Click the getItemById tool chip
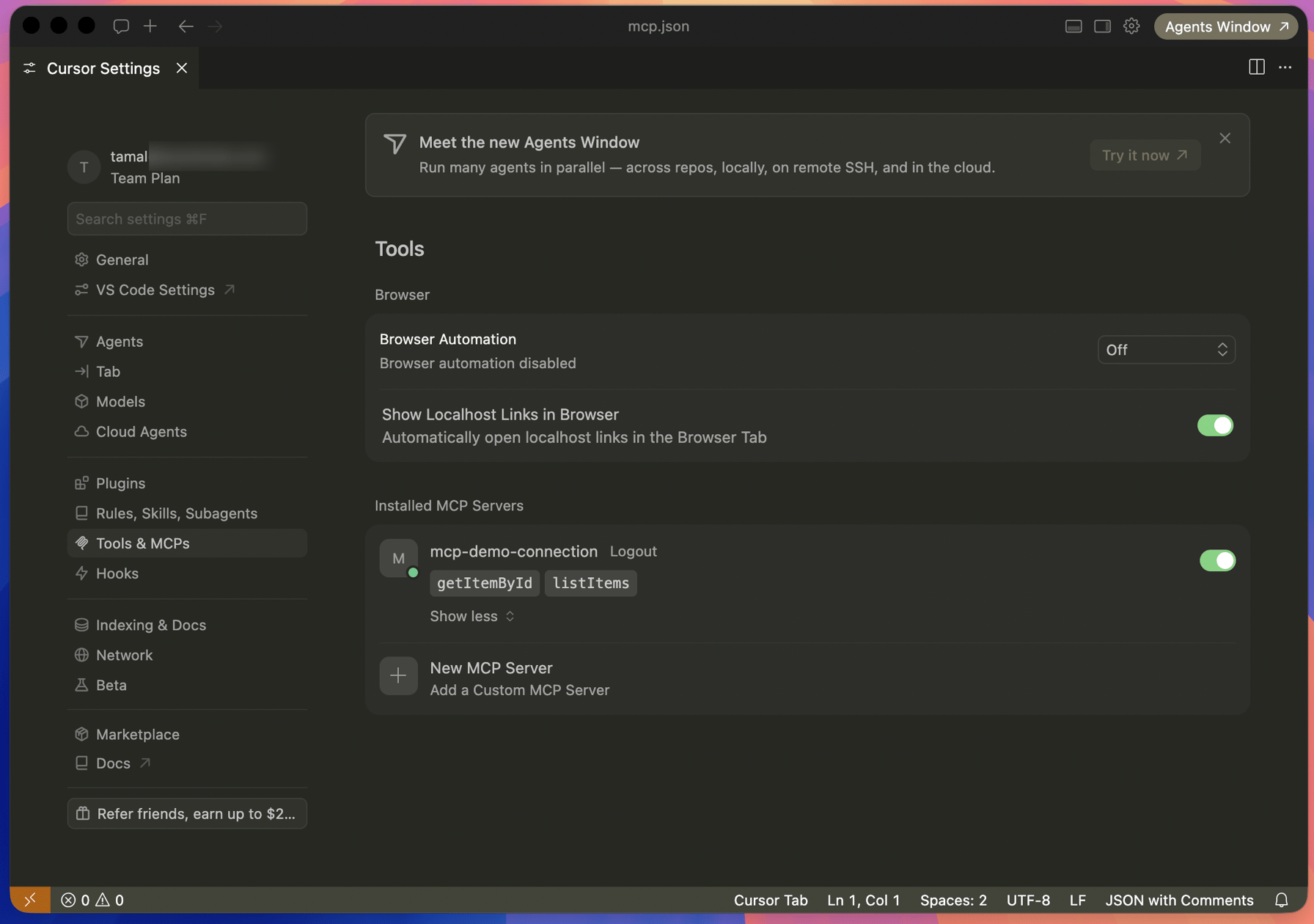This screenshot has height=924, width=1314. (485, 583)
